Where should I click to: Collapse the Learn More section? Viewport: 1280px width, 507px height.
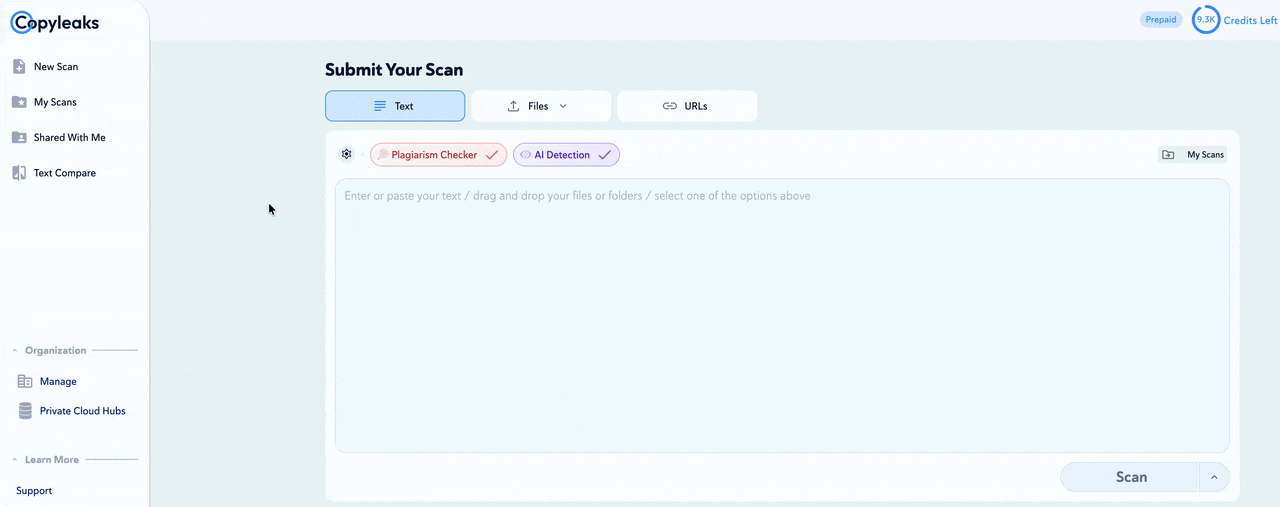tap(15, 460)
